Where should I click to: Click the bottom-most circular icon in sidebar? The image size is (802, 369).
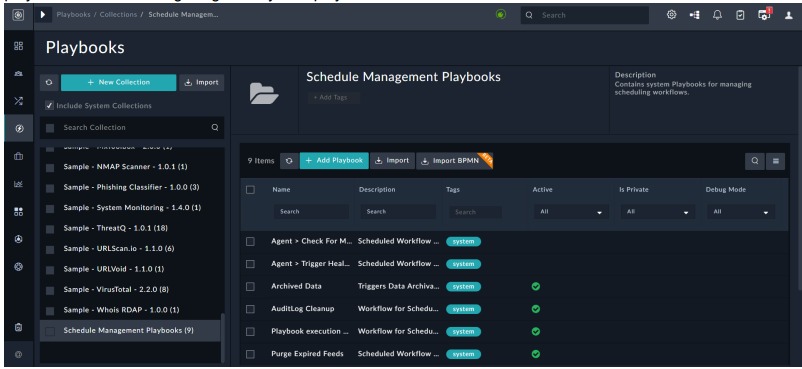click(x=18, y=354)
